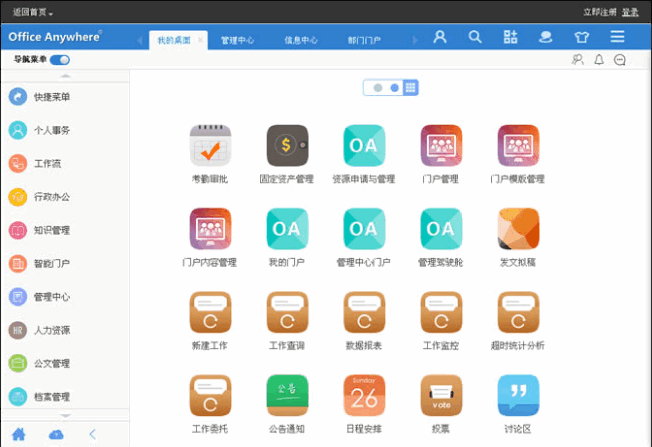Collapse sidebar with left chevron arrow
Viewport: 652px width, 447px height.
tap(93, 435)
